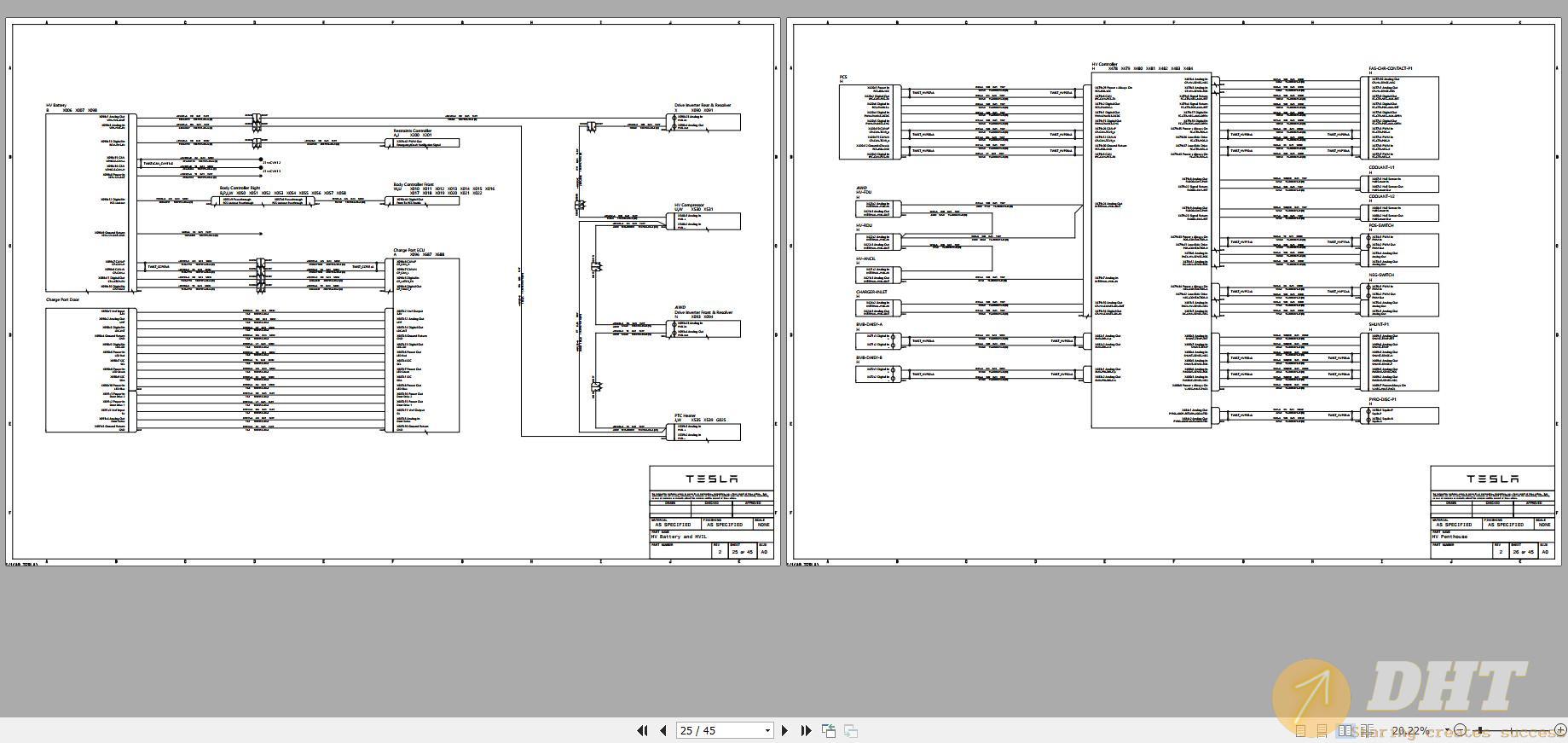Click the 'HV-RDU' label
Viewport: 1568px width, 743px height.
tap(864, 226)
